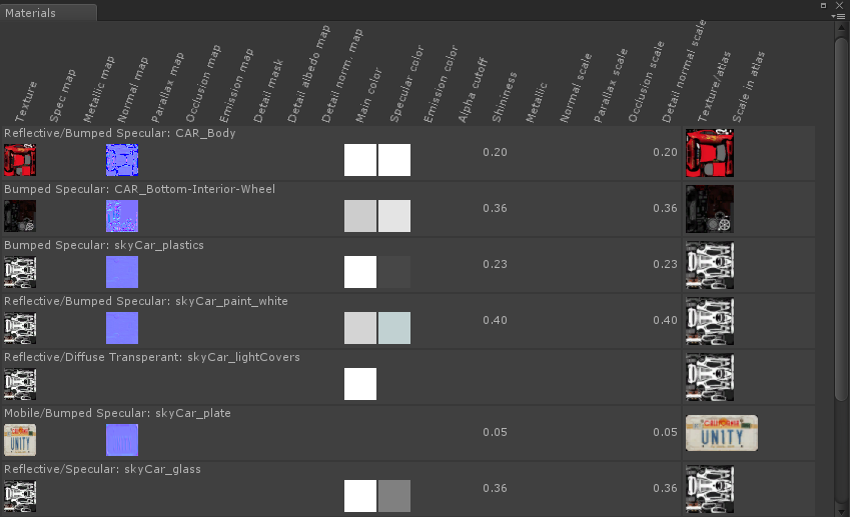Open CAR_Body main color swatch
Screen dimensions: 850x517
360,160
